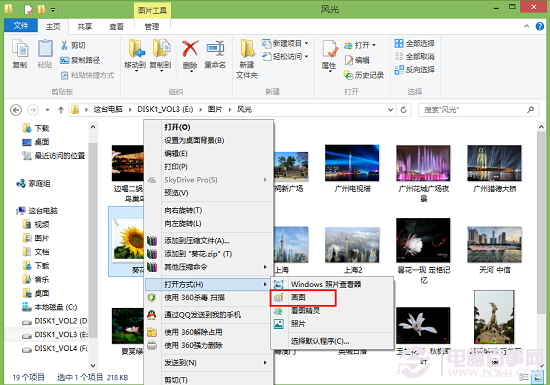Click the 广州电视塔 image thumbnail

coord(352,163)
